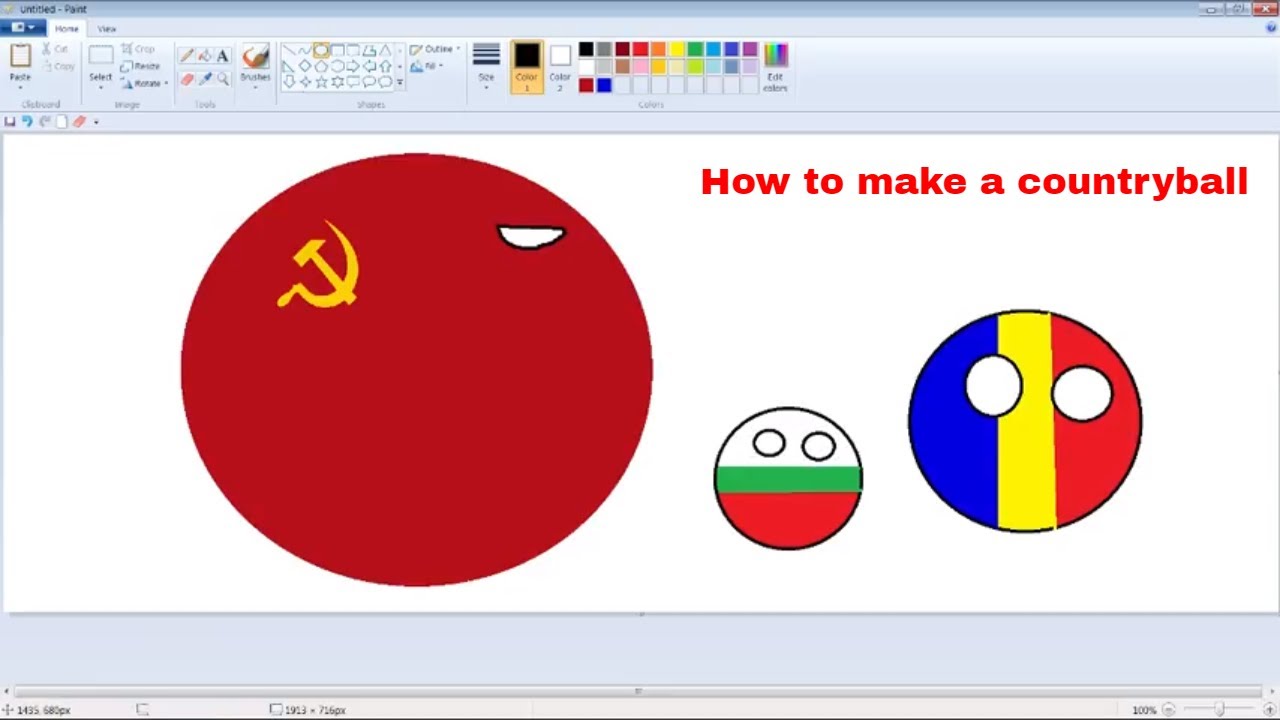Open the Paint file menu button
1280x720 pixels.
[21, 28]
